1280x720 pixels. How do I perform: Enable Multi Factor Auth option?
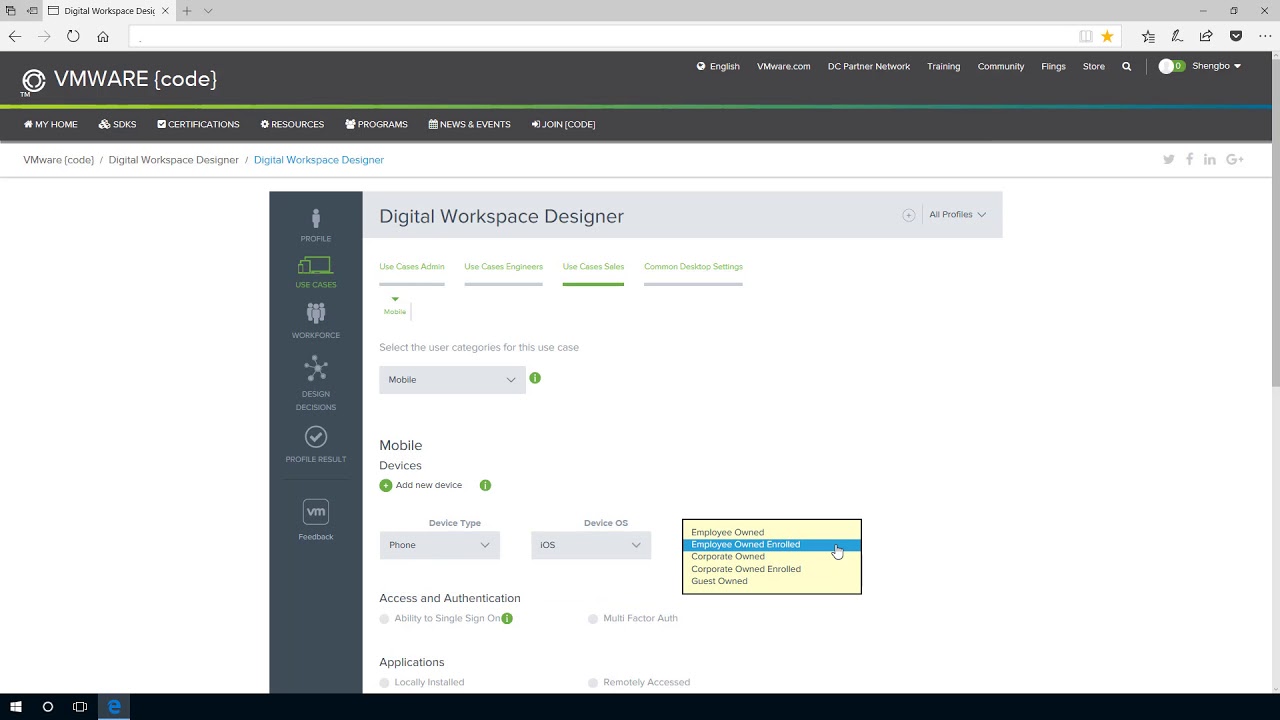(594, 619)
